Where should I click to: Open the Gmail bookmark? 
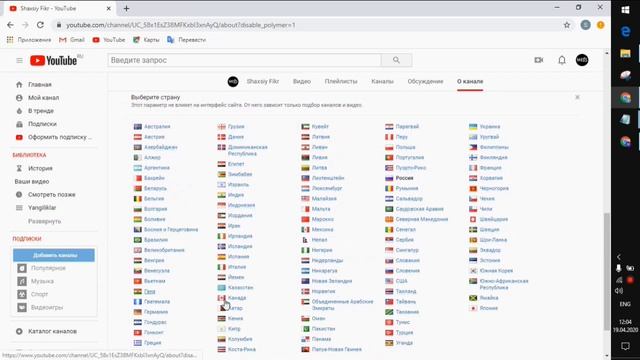[x=72, y=40]
